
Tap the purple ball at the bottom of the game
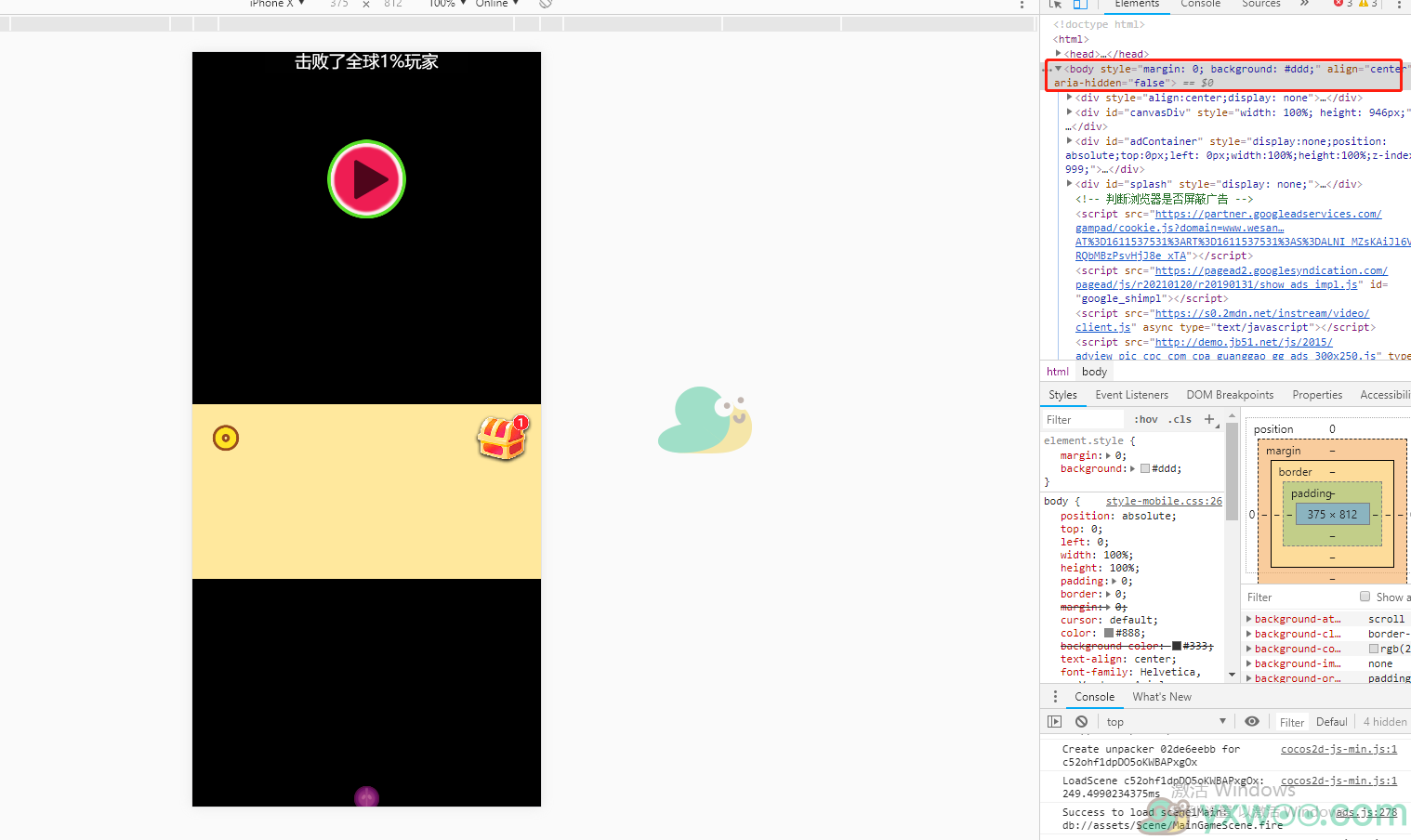366,796
